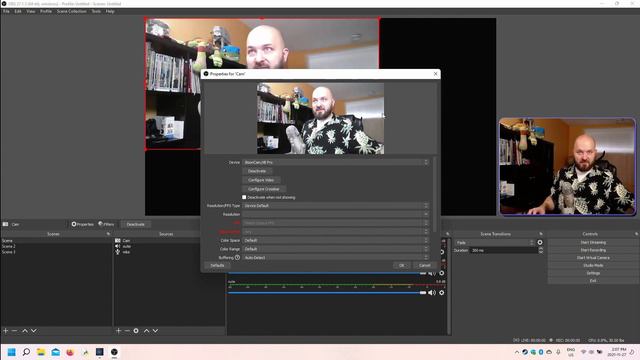Click Defaults button in dialog

point(217,266)
